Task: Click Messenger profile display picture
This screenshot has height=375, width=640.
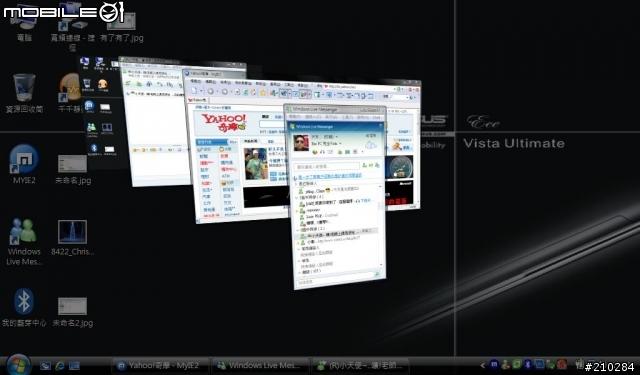Action: click(x=301, y=143)
